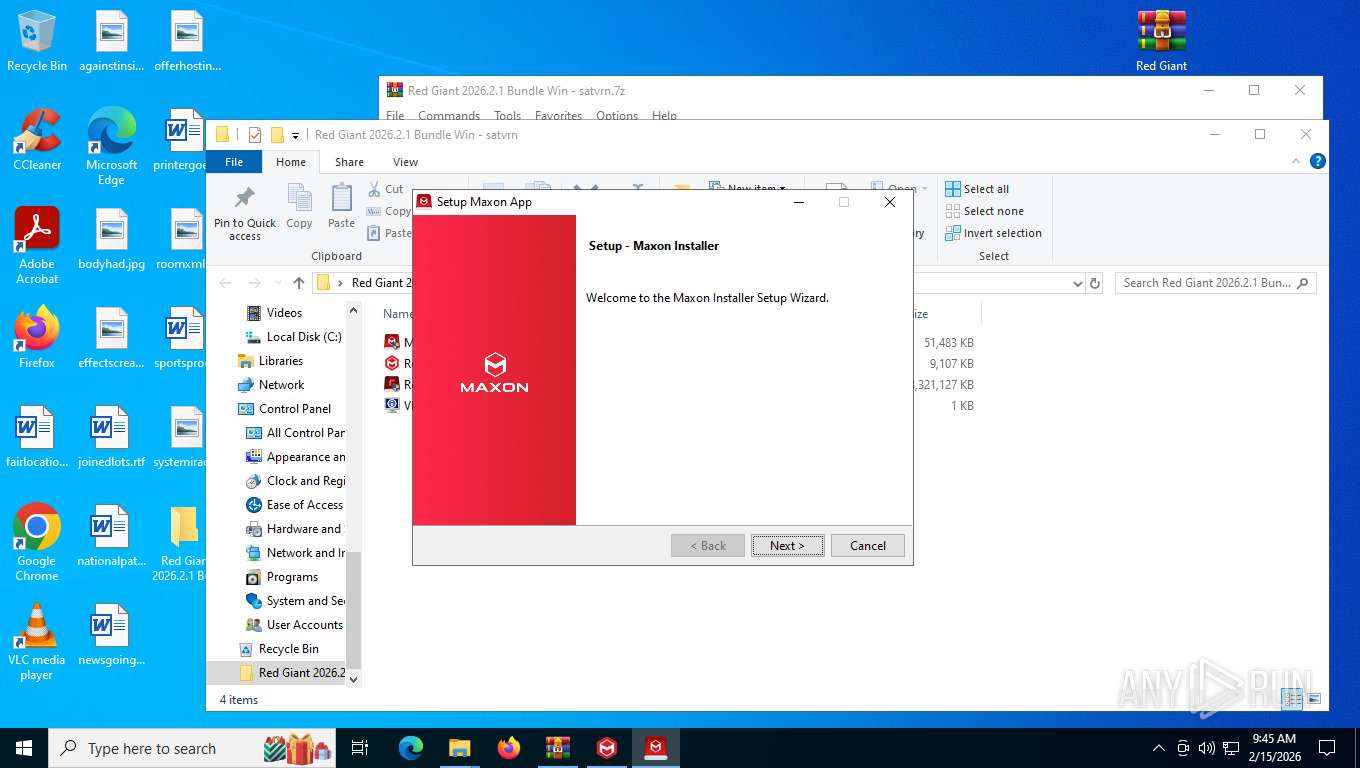1360x768 pixels.
Task: Open Microsoft Edge desktop shortcut
Action: pos(111,147)
